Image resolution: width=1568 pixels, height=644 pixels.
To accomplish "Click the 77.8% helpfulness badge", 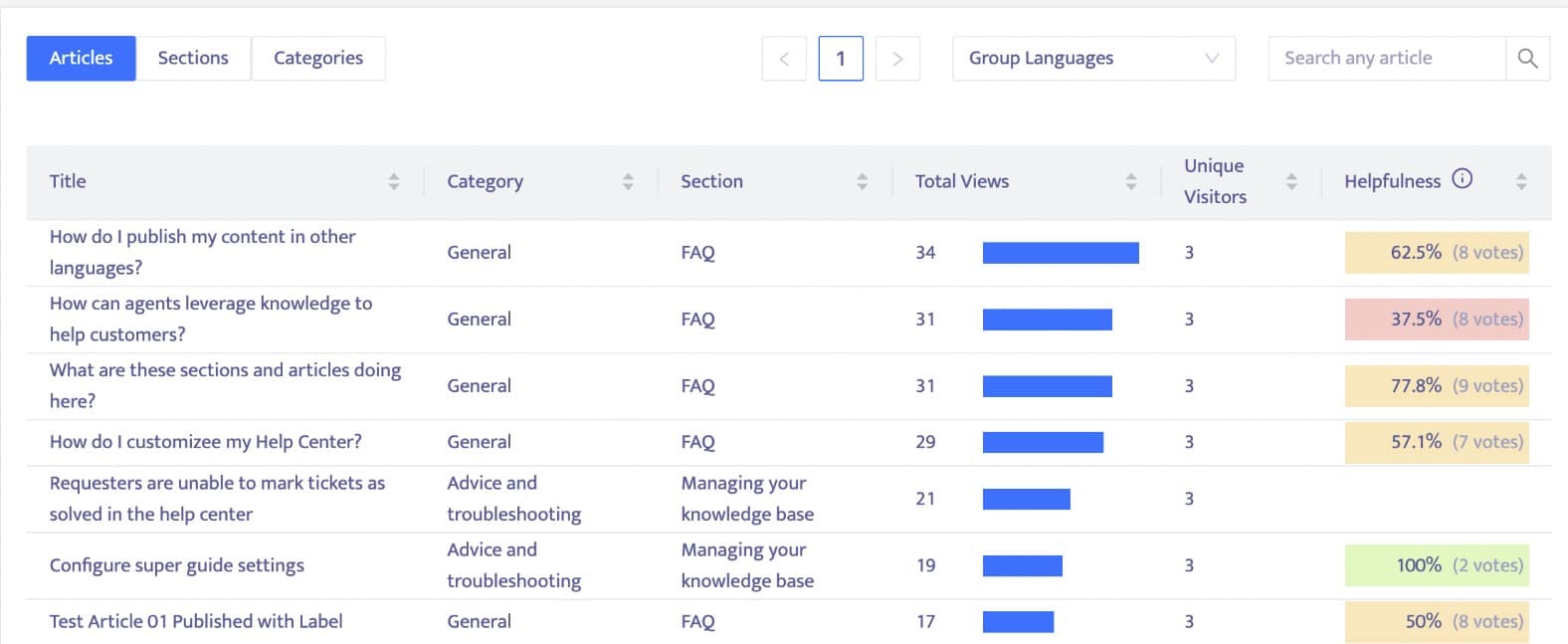I will click(x=1437, y=386).
